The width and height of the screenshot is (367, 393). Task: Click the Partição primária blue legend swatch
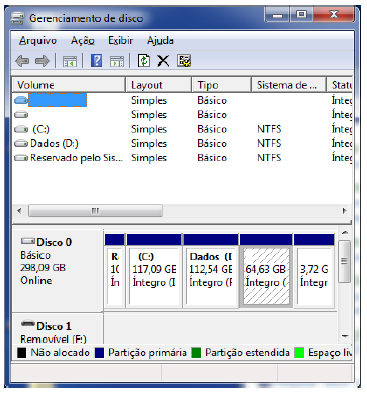tap(99, 353)
